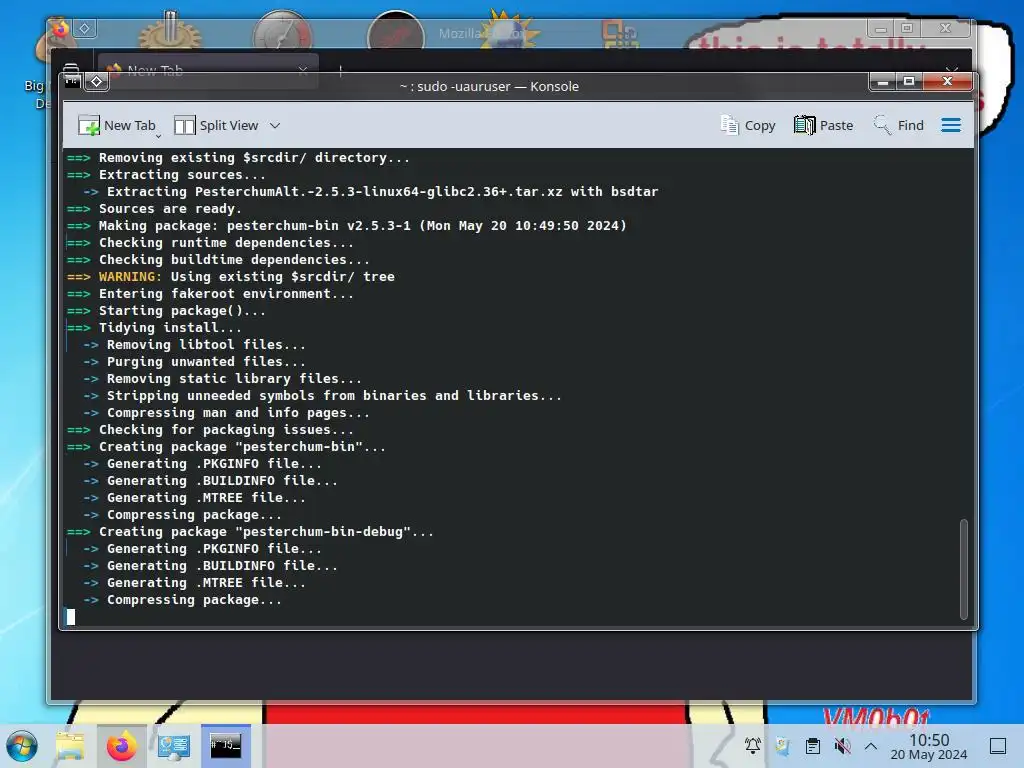The width and height of the screenshot is (1024, 768).
Task: Click "Checking buildtime dependencies..." line
Action: pyautogui.click(x=218, y=260)
